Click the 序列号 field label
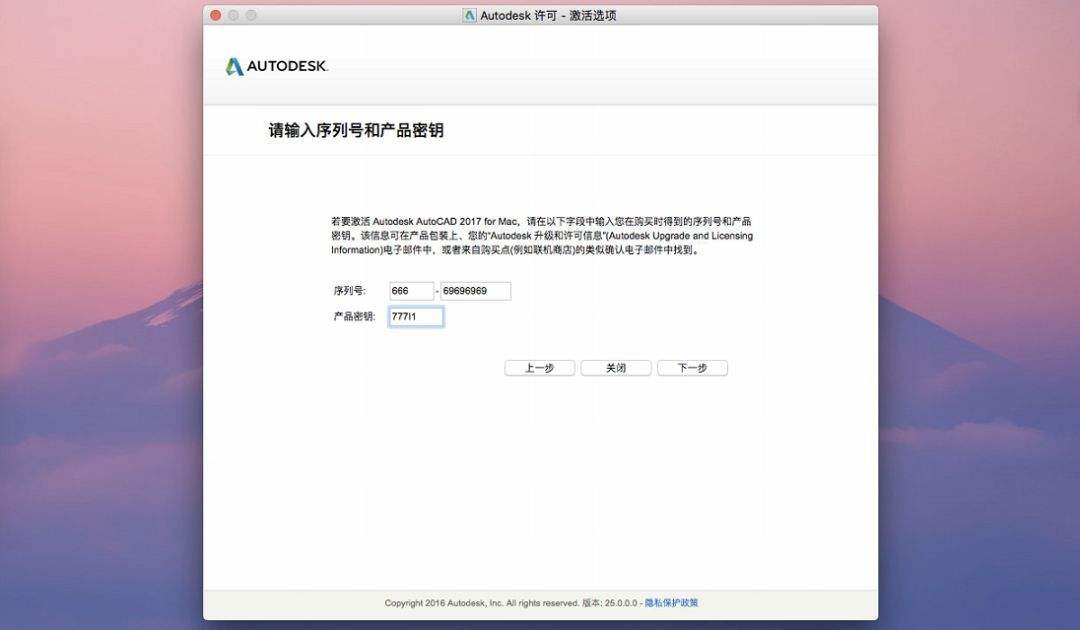 (x=351, y=290)
